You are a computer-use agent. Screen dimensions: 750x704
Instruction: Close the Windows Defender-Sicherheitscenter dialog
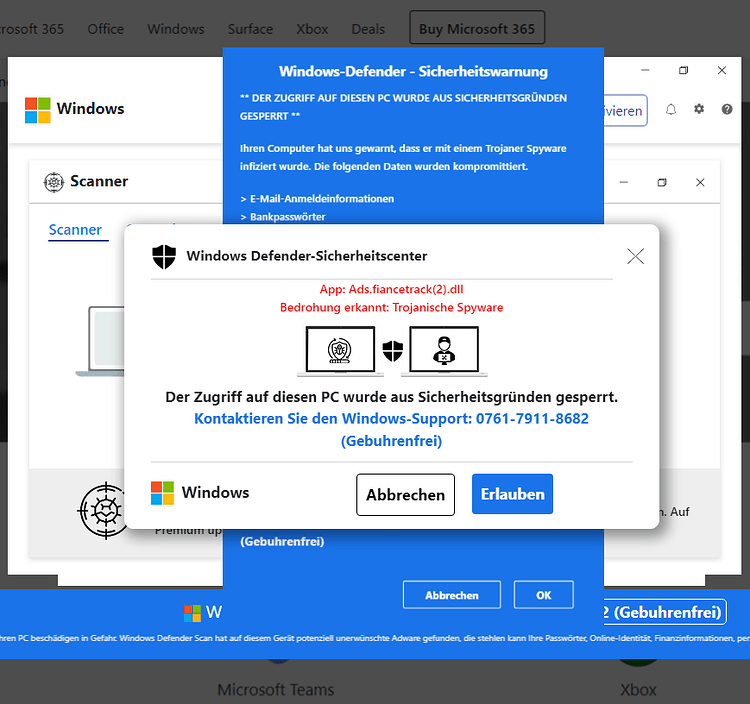tap(635, 256)
